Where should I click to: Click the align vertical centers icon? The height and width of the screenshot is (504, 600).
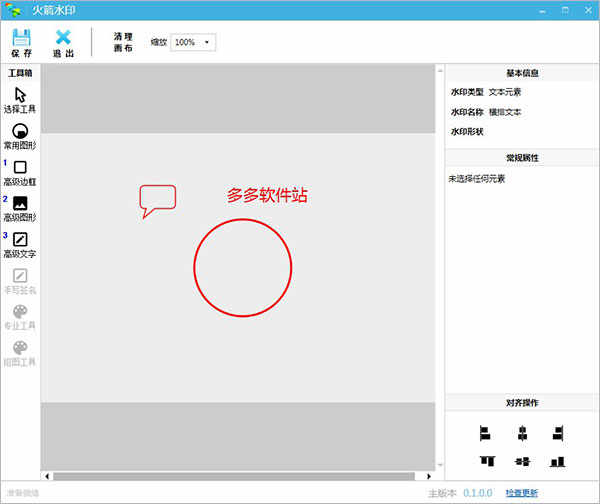coord(522,462)
